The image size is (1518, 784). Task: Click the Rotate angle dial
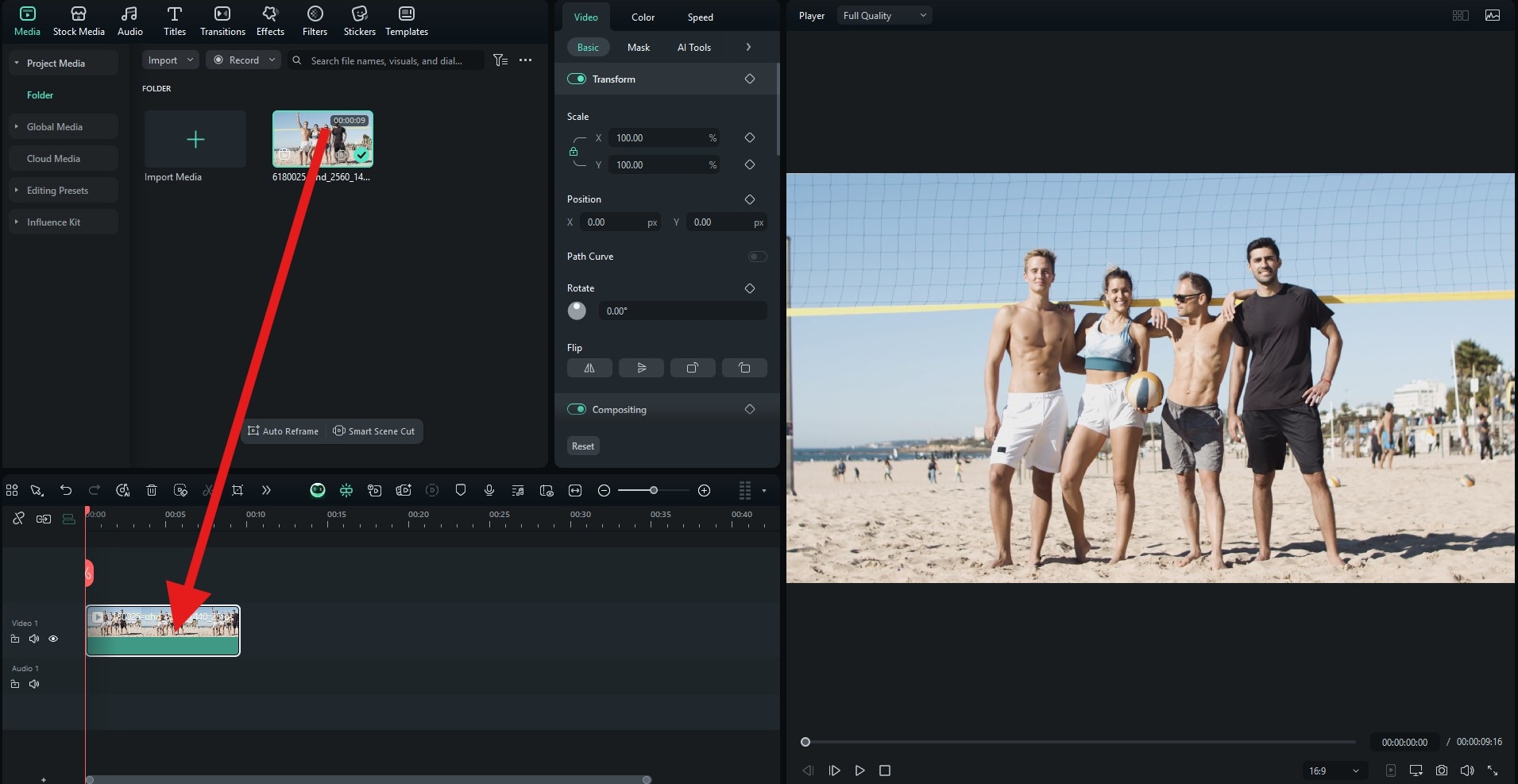point(577,311)
